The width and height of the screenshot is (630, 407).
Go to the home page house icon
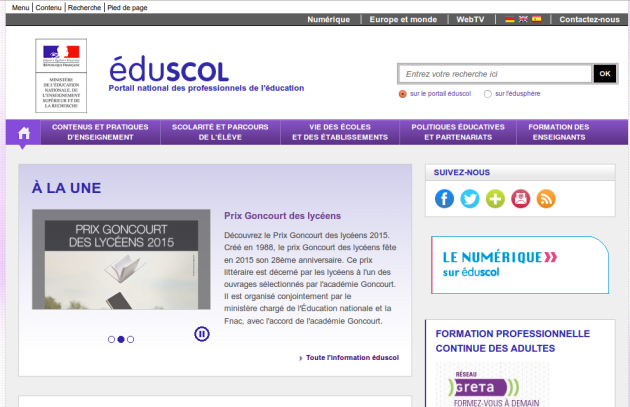(24, 133)
